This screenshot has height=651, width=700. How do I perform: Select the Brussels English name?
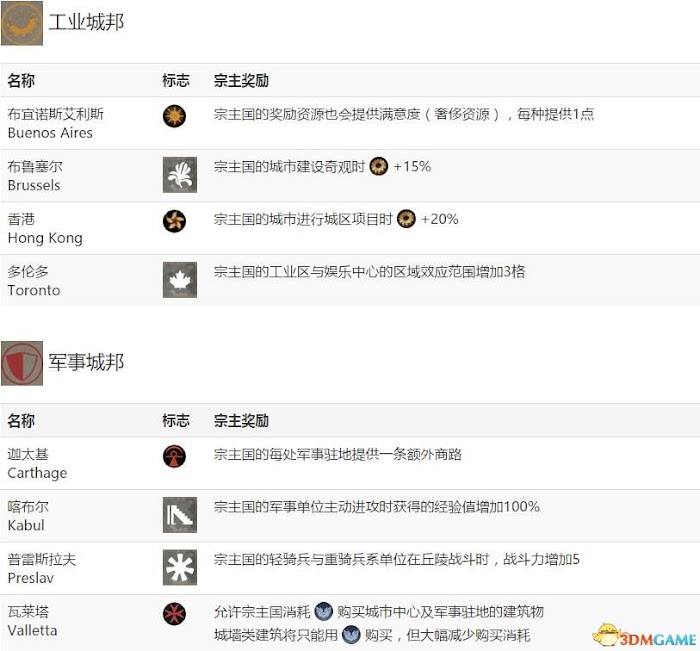[x=34, y=185]
